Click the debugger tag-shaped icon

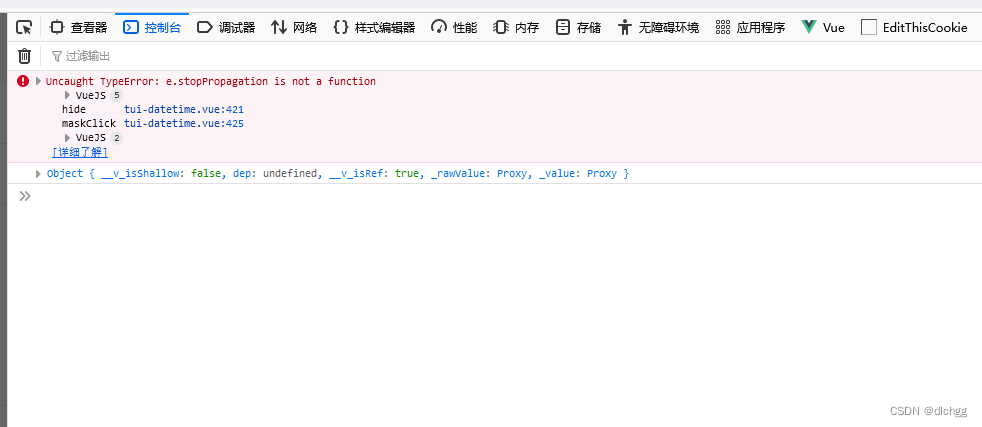pyautogui.click(x=205, y=27)
